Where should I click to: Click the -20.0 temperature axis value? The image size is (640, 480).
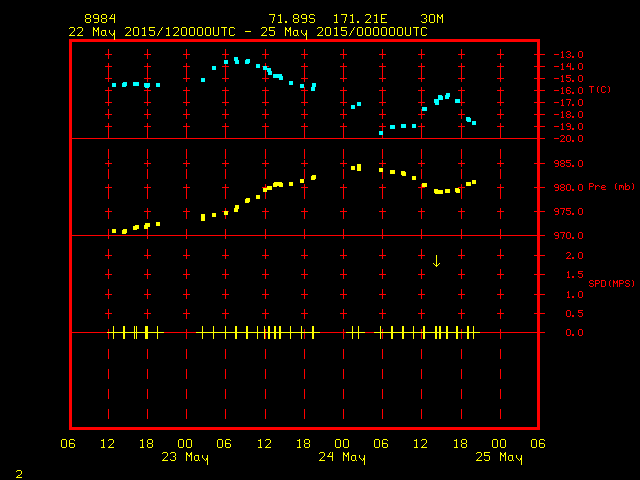(x=569, y=139)
